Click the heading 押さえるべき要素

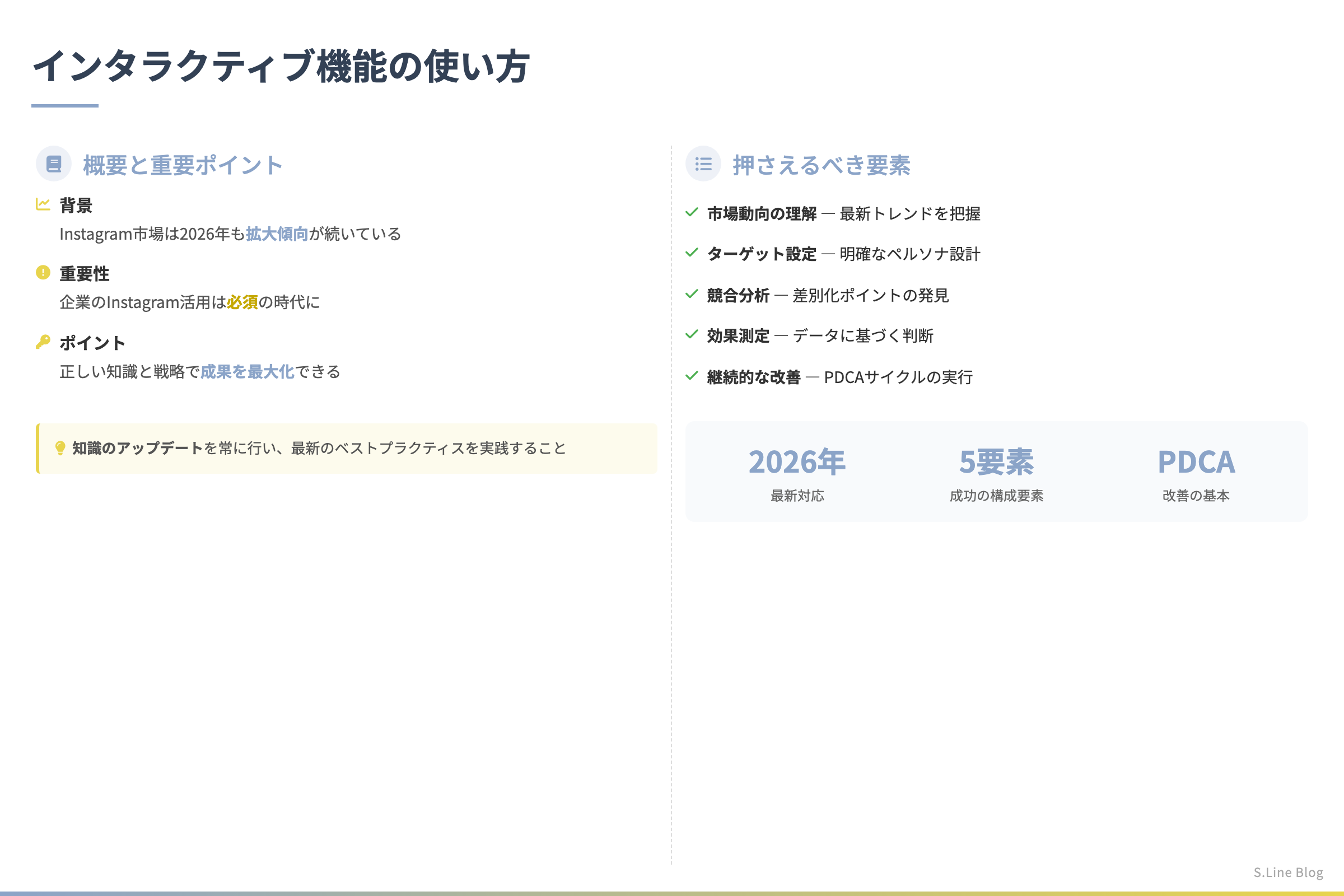click(x=822, y=165)
